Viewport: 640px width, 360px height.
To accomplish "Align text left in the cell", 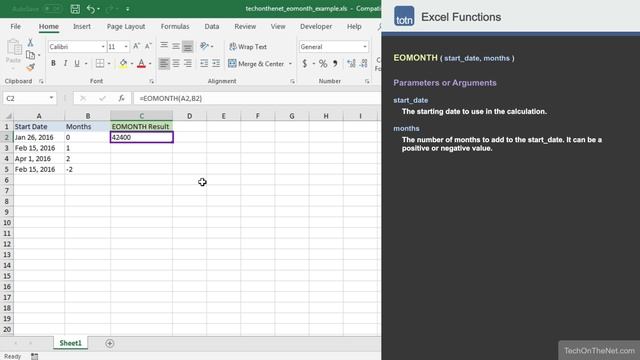I will pyautogui.click(x=164, y=63).
